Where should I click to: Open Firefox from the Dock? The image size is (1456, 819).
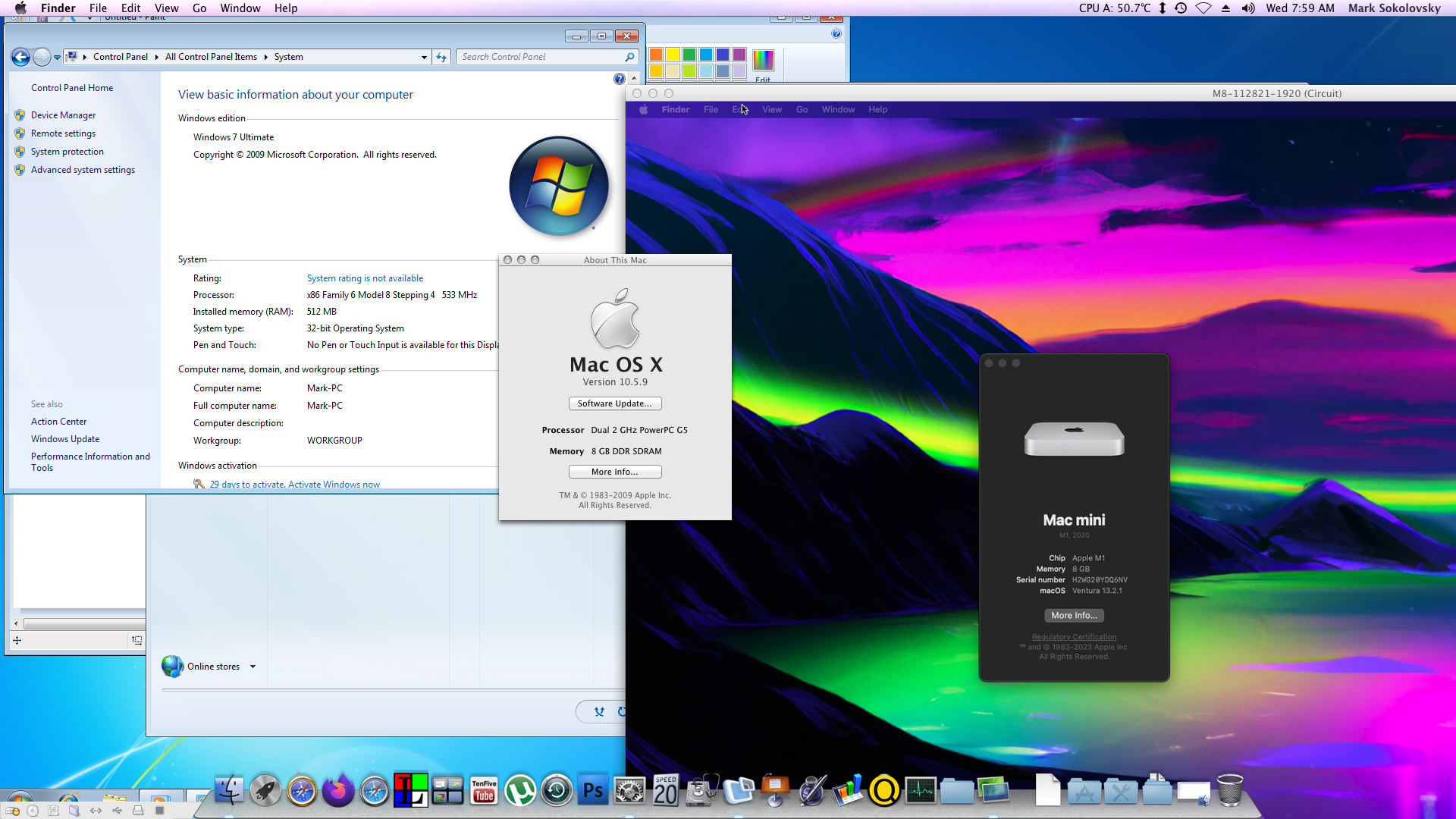(x=338, y=791)
